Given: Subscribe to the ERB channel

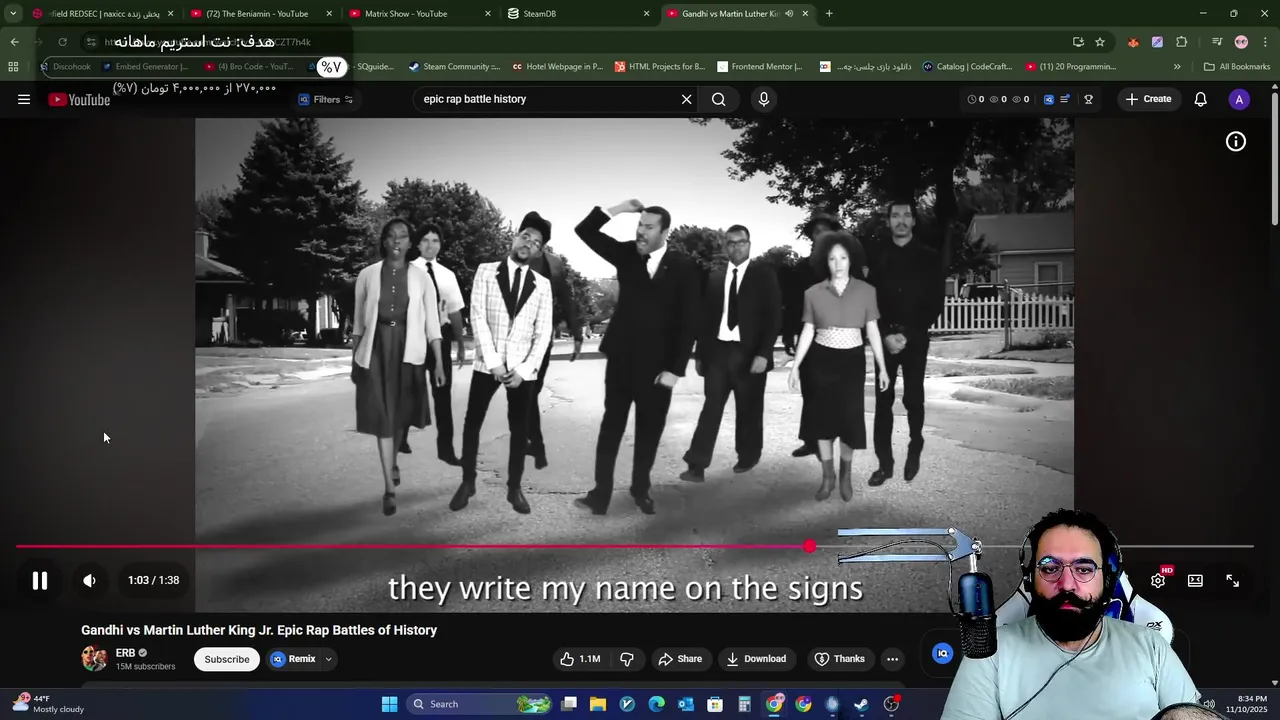Looking at the screenshot, I should (227, 659).
